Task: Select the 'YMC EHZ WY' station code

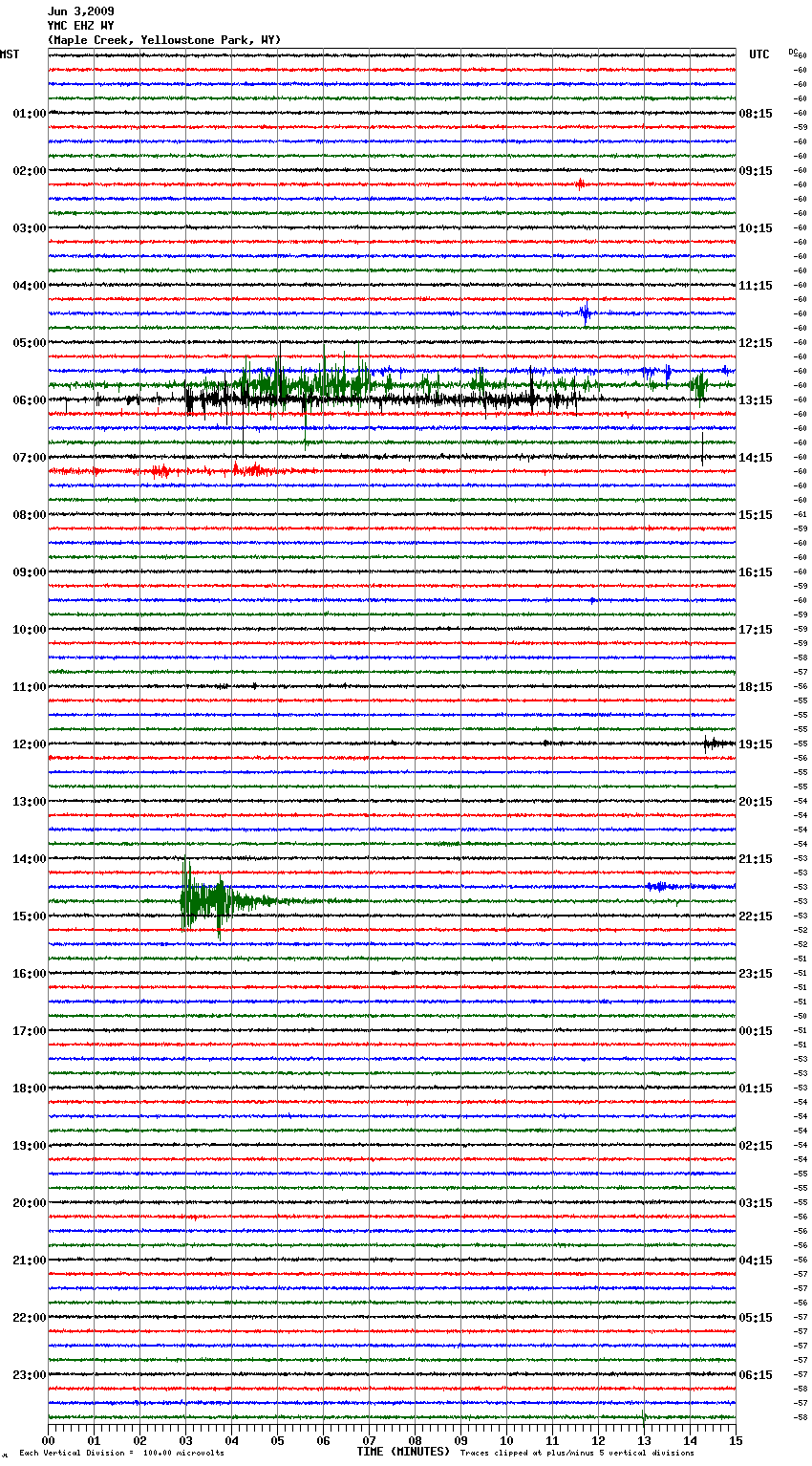Action: pyautogui.click(x=80, y=26)
